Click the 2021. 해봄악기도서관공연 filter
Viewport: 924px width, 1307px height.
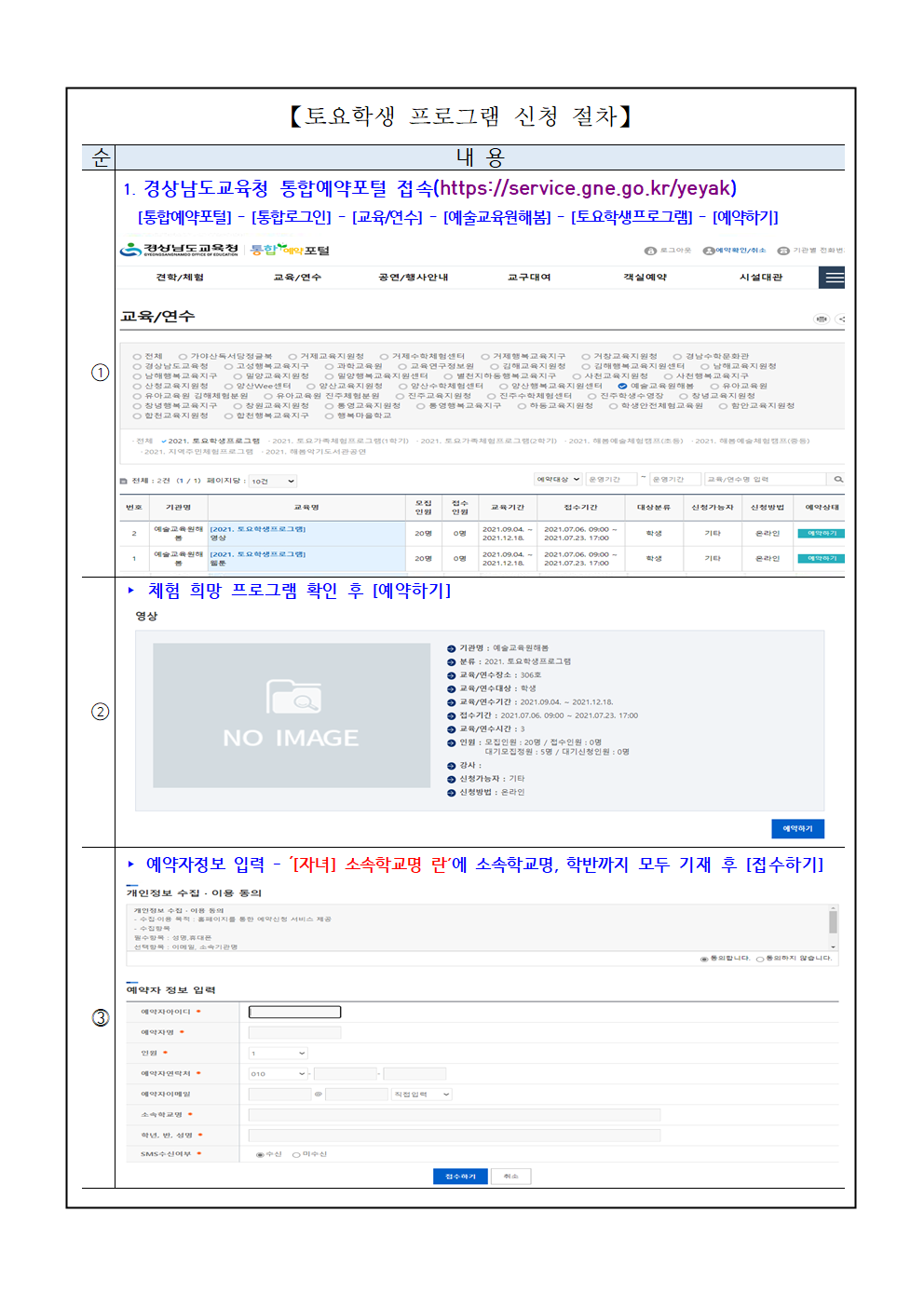click(x=312, y=452)
